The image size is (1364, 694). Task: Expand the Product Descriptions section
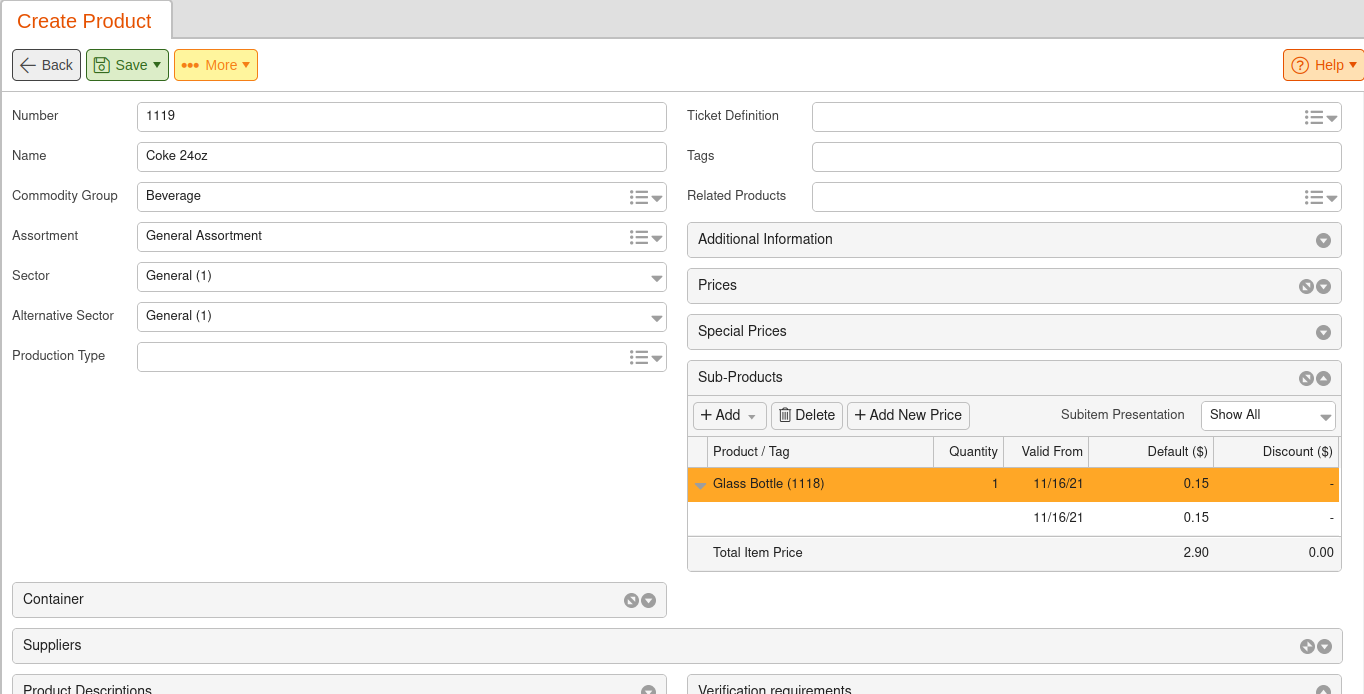click(x=648, y=690)
